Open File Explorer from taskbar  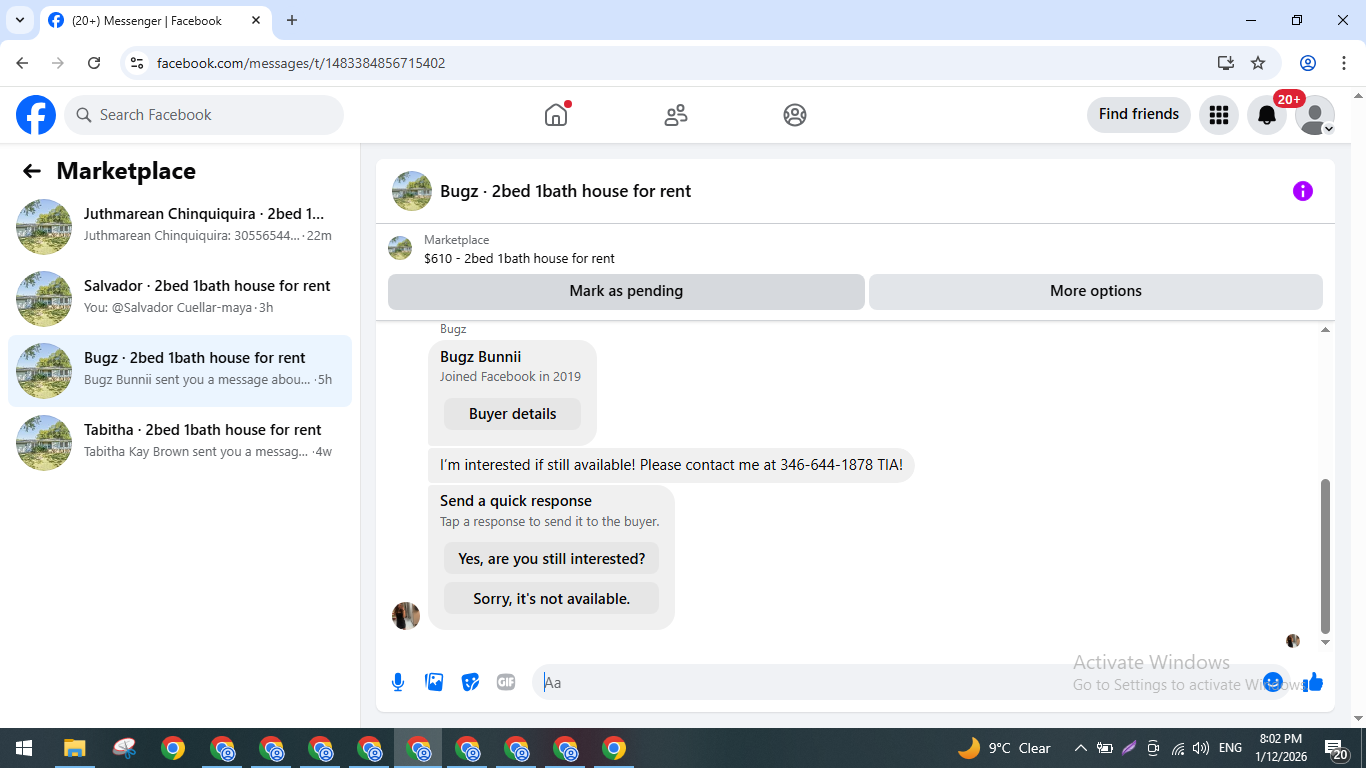(75, 748)
